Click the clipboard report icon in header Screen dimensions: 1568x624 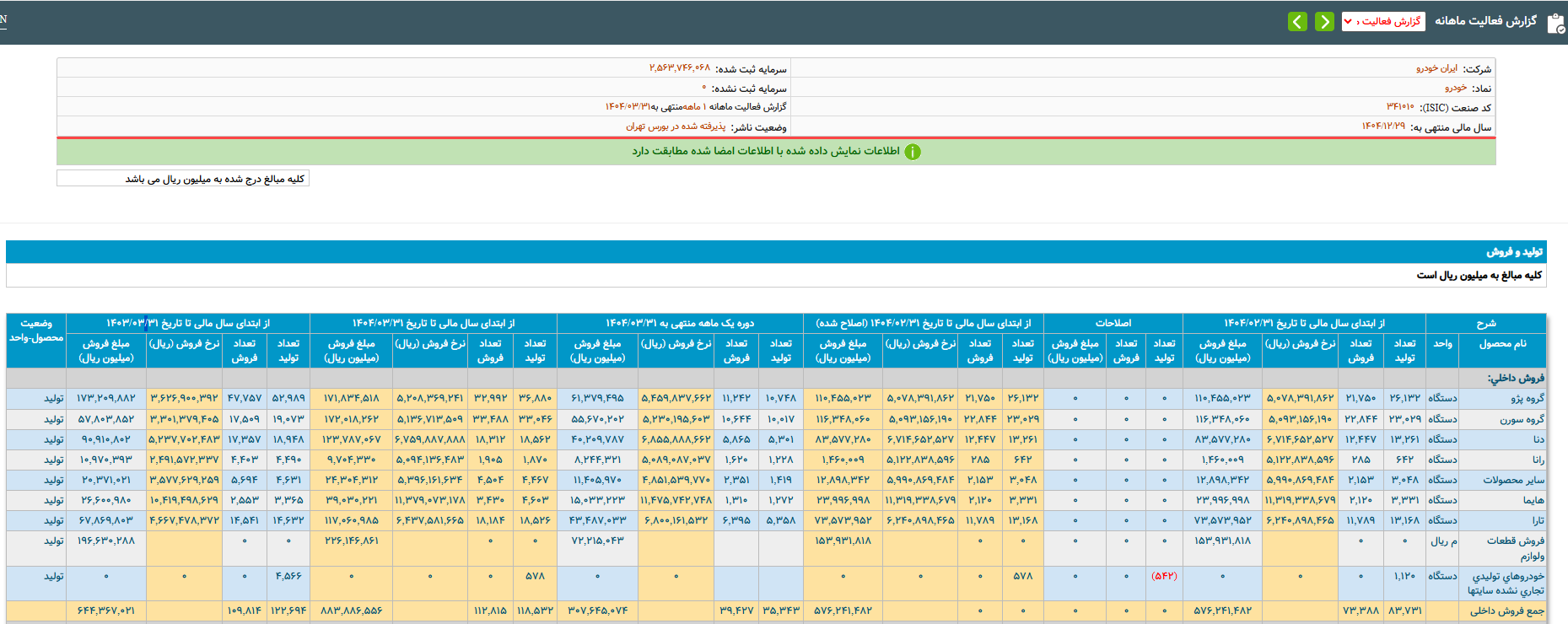[1555, 23]
